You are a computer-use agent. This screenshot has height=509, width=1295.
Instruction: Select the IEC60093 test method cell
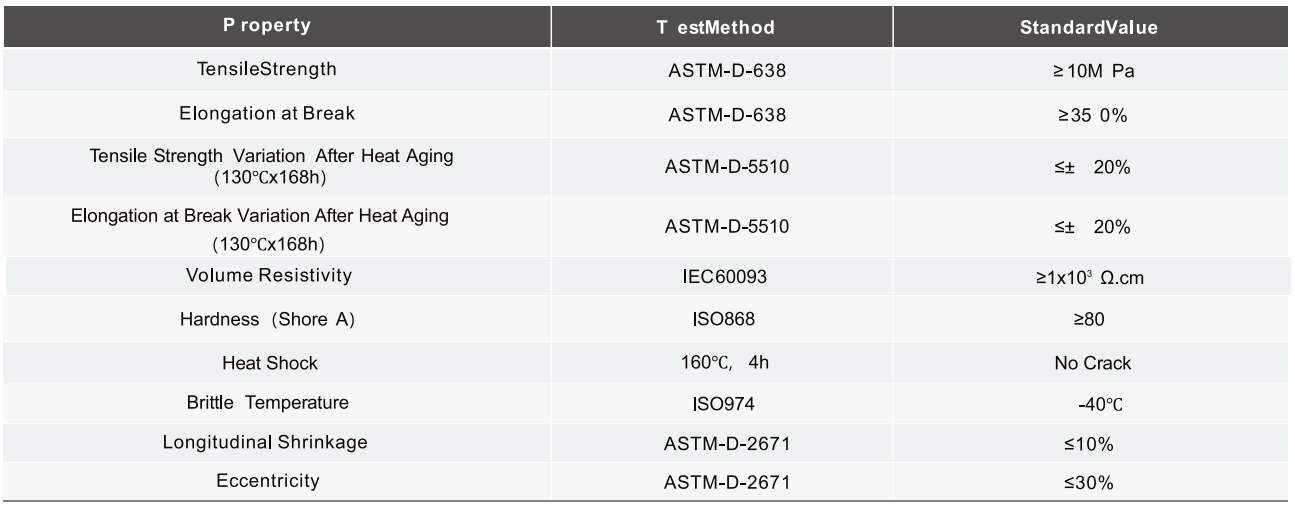click(x=727, y=277)
